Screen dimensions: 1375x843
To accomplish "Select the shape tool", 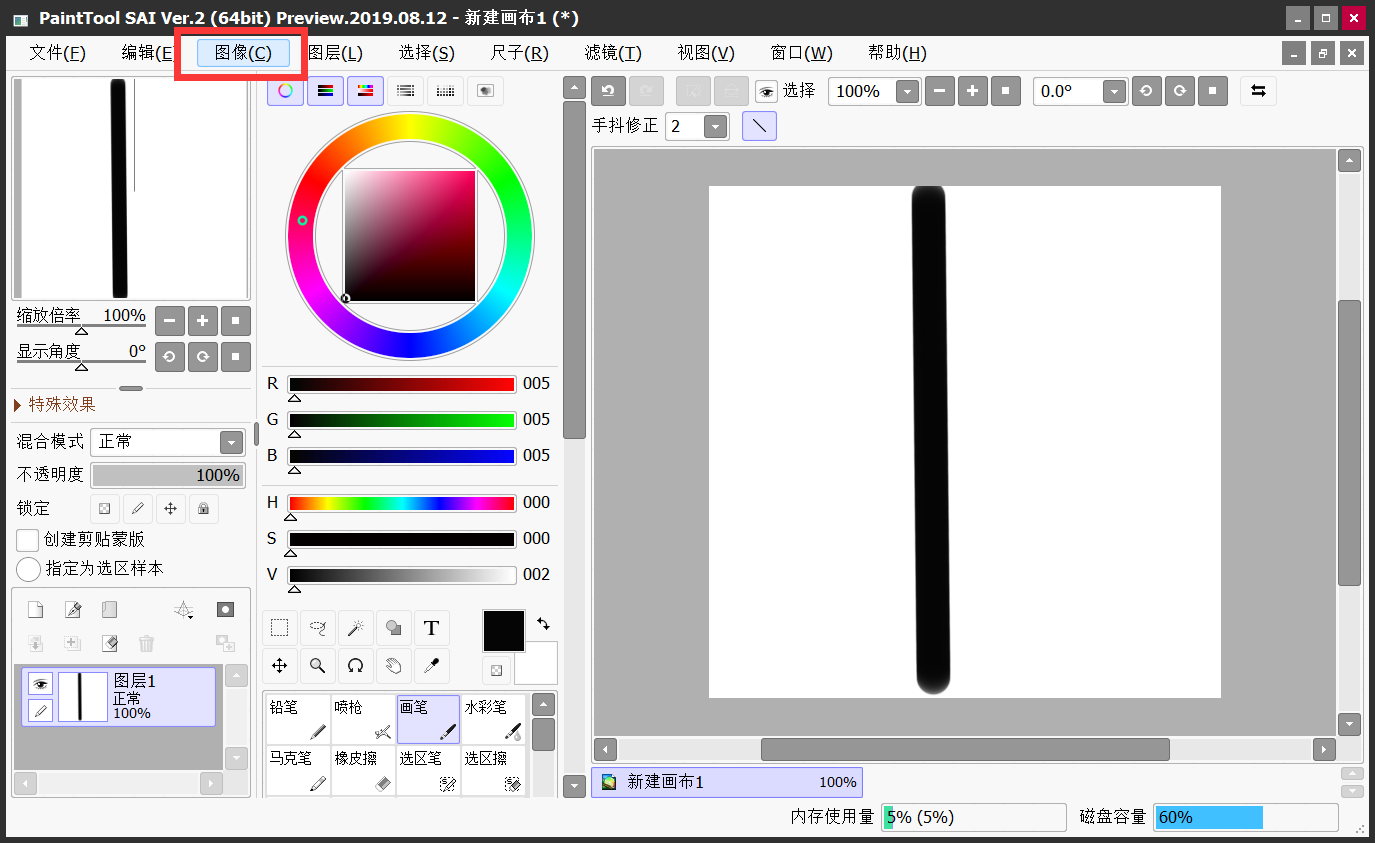I will click(394, 628).
